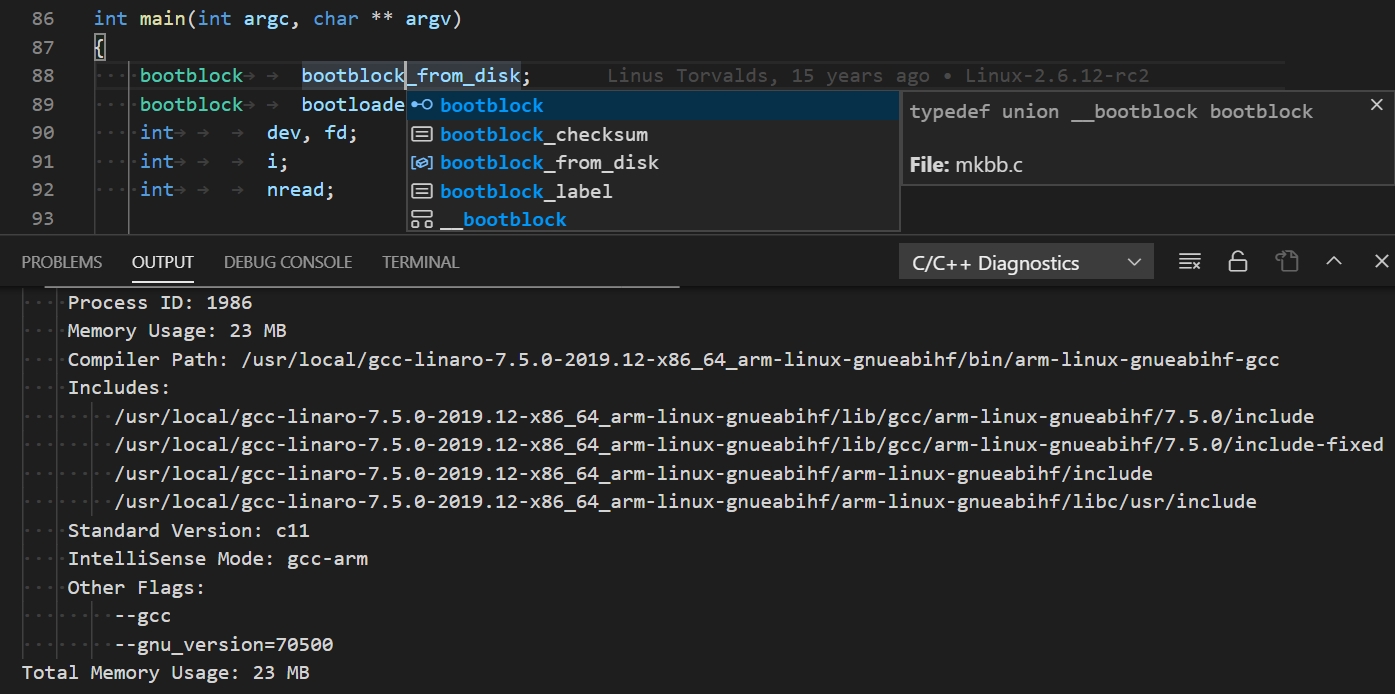The image size is (1395, 694).
Task: Click the Other Flags: heading line
Action: pyautogui.click(x=136, y=588)
